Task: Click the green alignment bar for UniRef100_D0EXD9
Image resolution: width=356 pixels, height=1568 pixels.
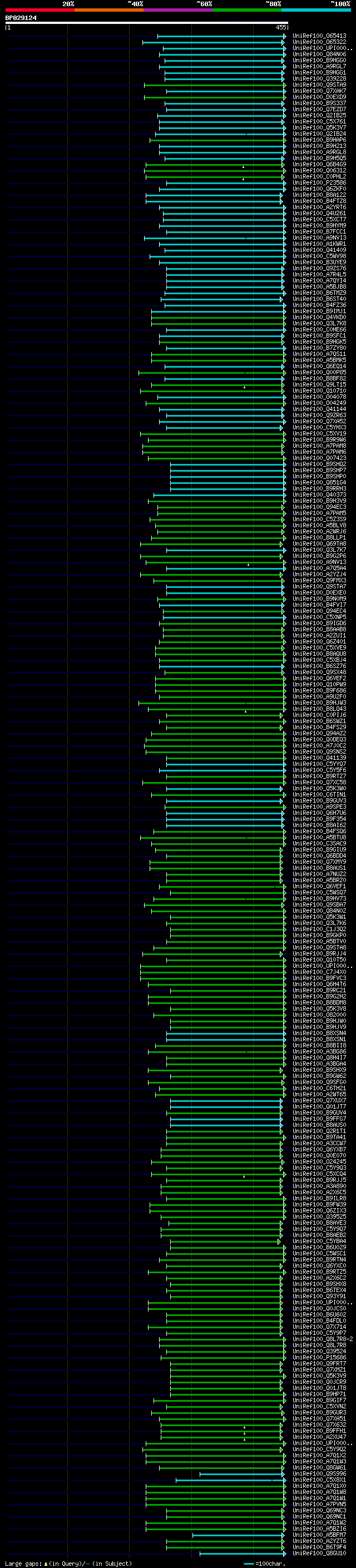Action: tap(214, 97)
